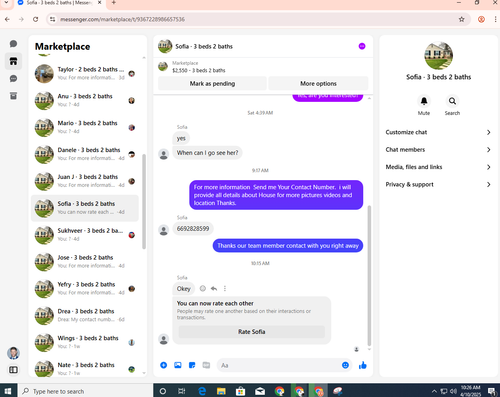500x397 pixels.
Task: Open the Chats icon in left sidebar
Action: coord(13,44)
